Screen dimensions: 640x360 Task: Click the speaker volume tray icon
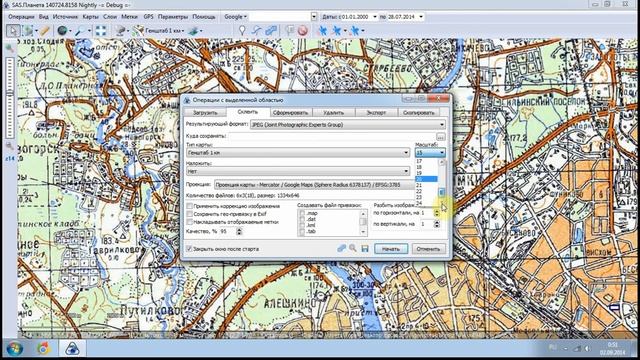coord(587,349)
